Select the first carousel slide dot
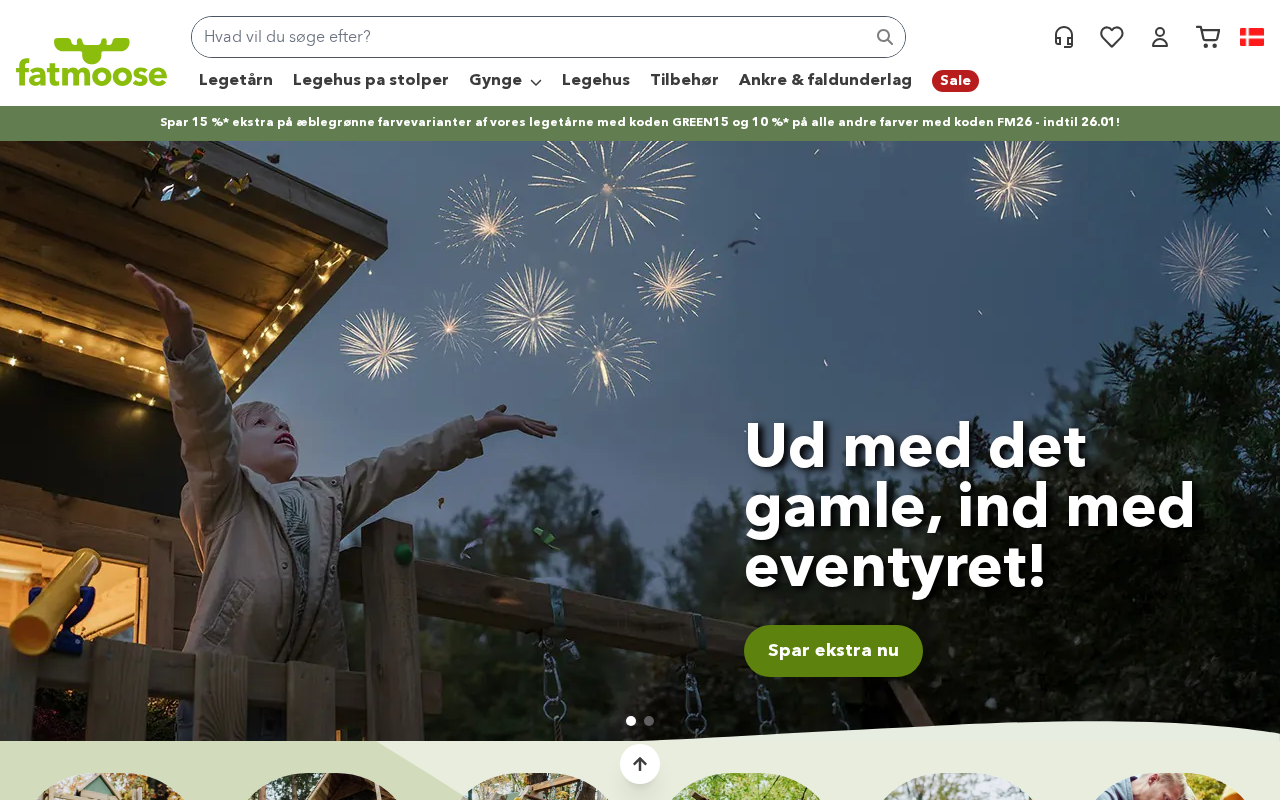 pyautogui.click(x=631, y=721)
